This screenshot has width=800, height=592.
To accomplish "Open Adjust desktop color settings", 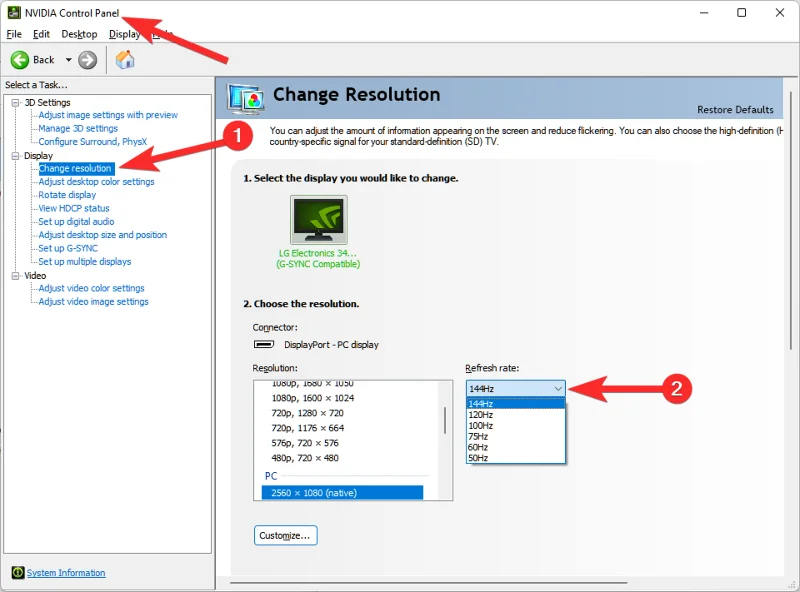I will tap(96, 182).
